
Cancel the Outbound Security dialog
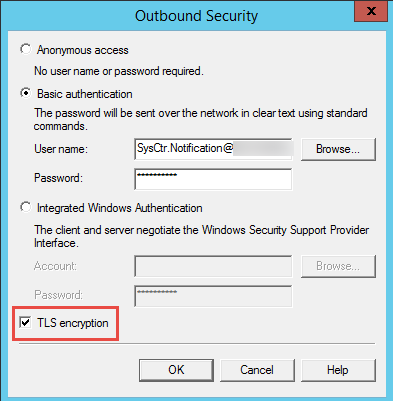pos(257,370)
